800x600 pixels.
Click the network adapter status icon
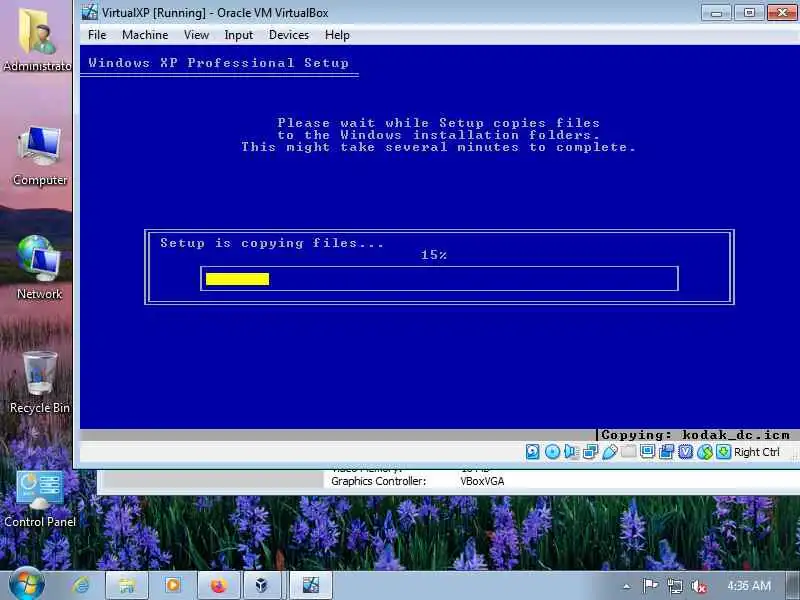(590, 452)
